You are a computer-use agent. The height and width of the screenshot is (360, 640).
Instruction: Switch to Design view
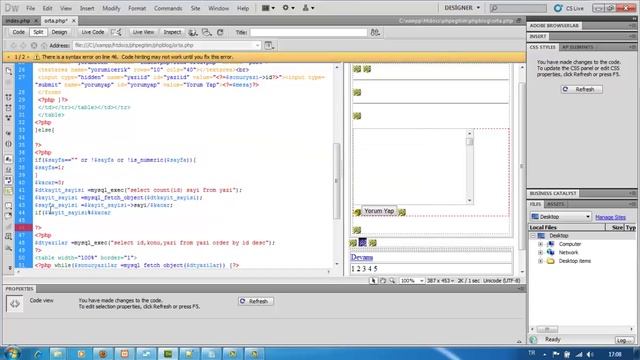click(59, 32)
